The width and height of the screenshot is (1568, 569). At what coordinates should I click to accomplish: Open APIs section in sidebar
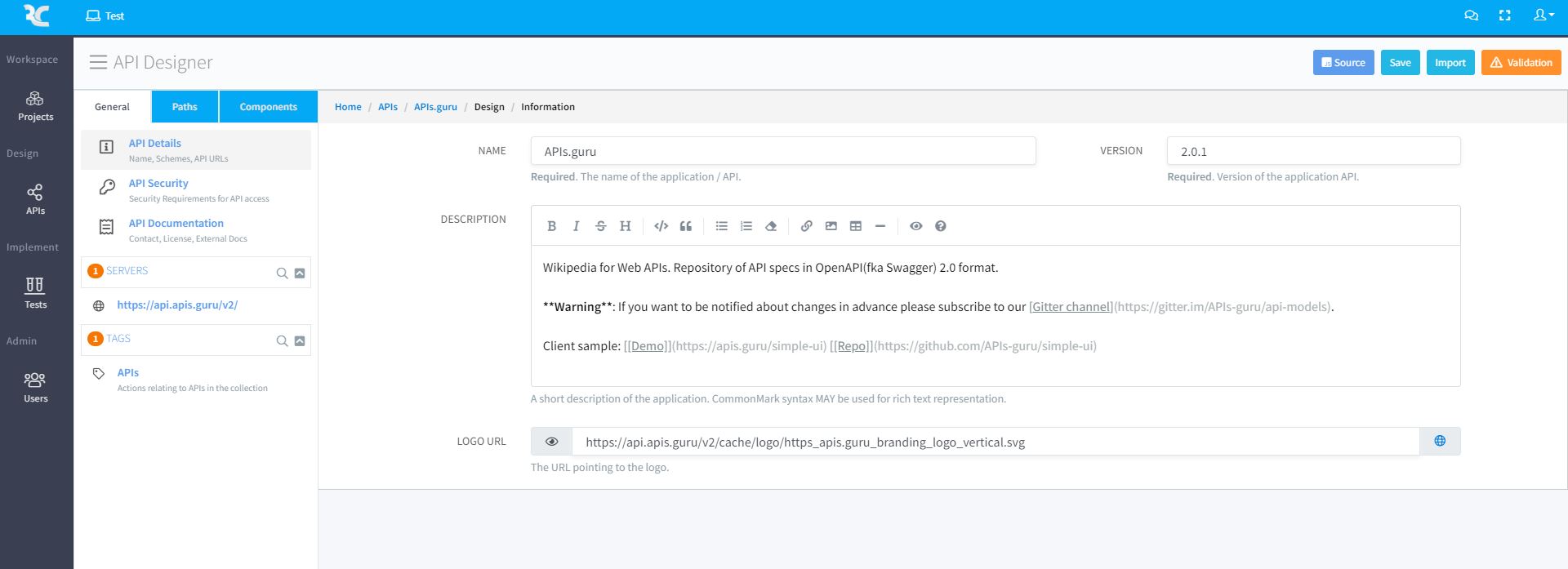(36, 200)
